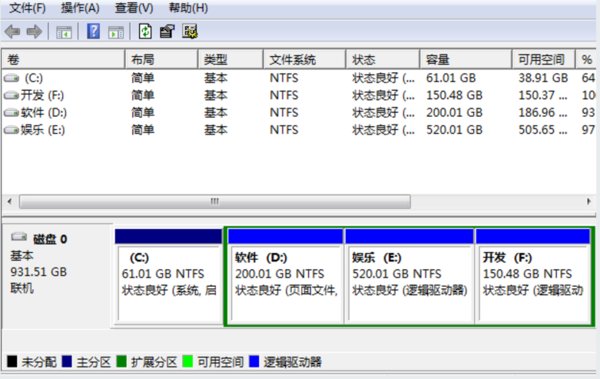Open the 帮助(H) menu
Image resolution: width=600 pixels, height=379 pixels.
(188, 8)
